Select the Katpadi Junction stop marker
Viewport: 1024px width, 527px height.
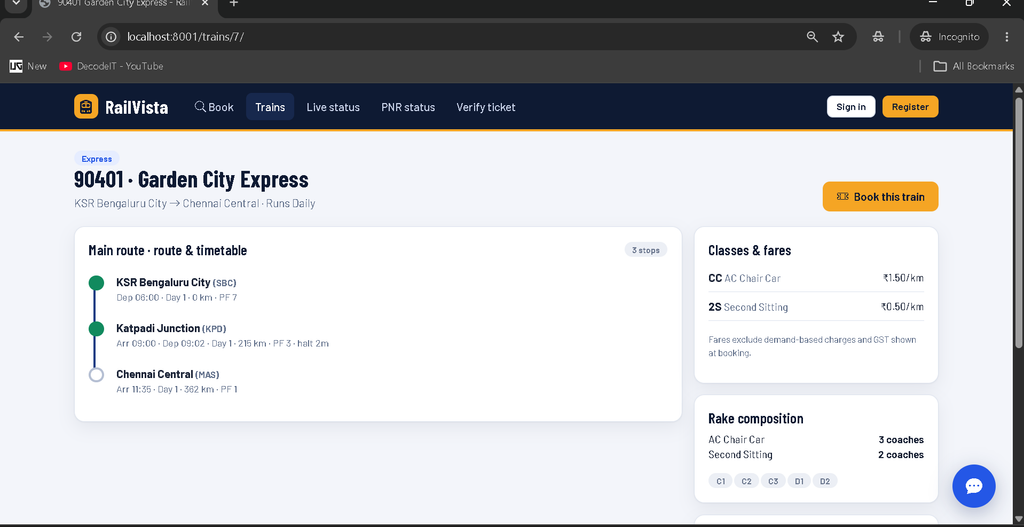click(96, 328)
